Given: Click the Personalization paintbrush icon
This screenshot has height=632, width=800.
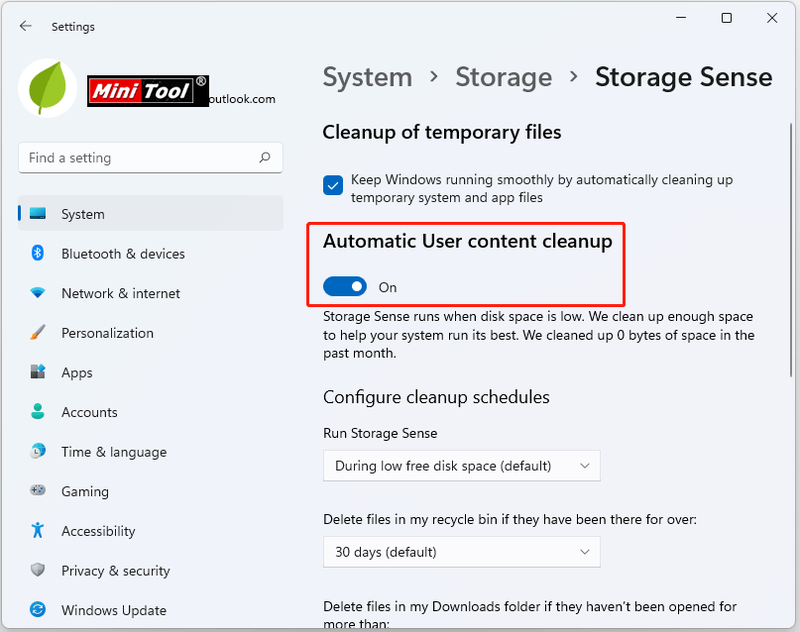Looking at the screenshot, I should pyautogui.click(x=38, y=333).
